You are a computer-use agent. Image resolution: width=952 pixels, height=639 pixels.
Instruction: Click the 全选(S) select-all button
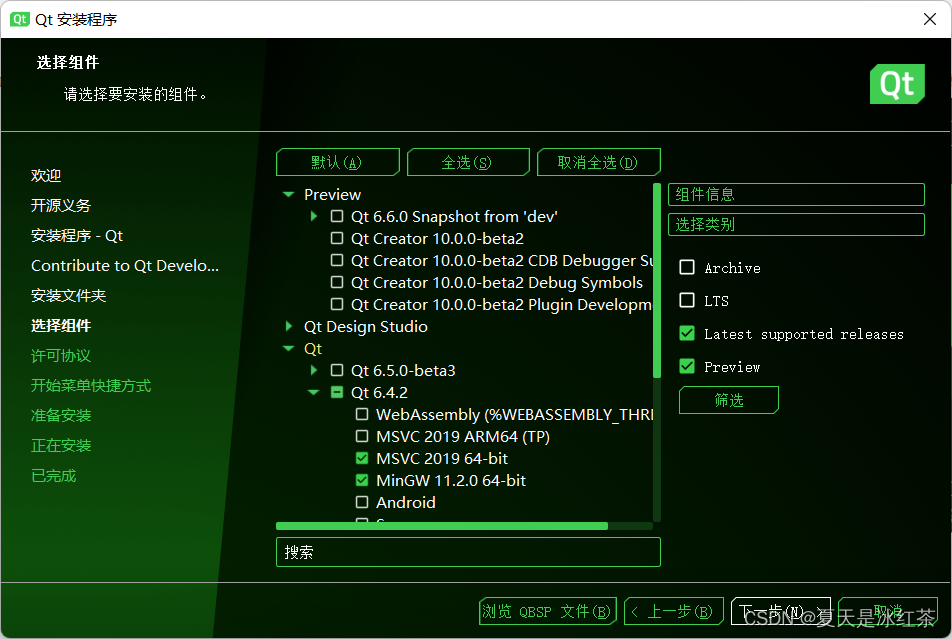[x=468, y=162]
